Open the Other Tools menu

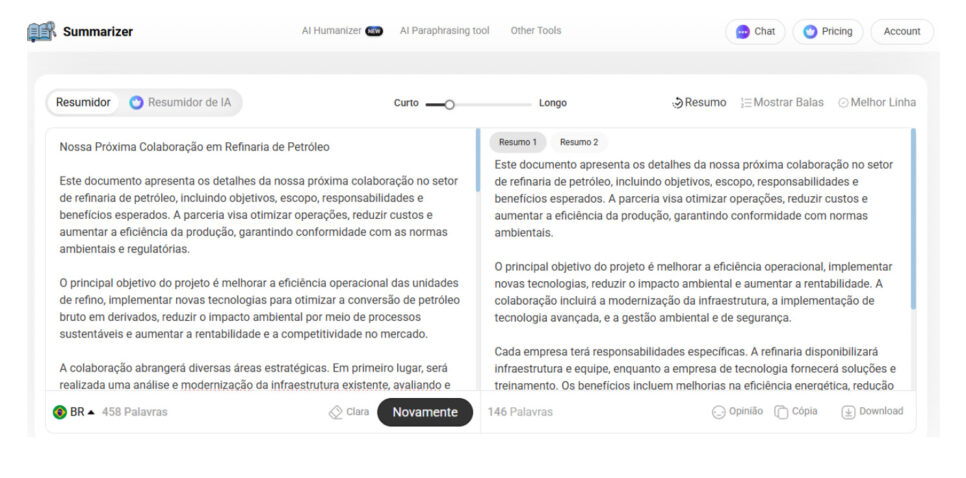(x=535, y=31)
